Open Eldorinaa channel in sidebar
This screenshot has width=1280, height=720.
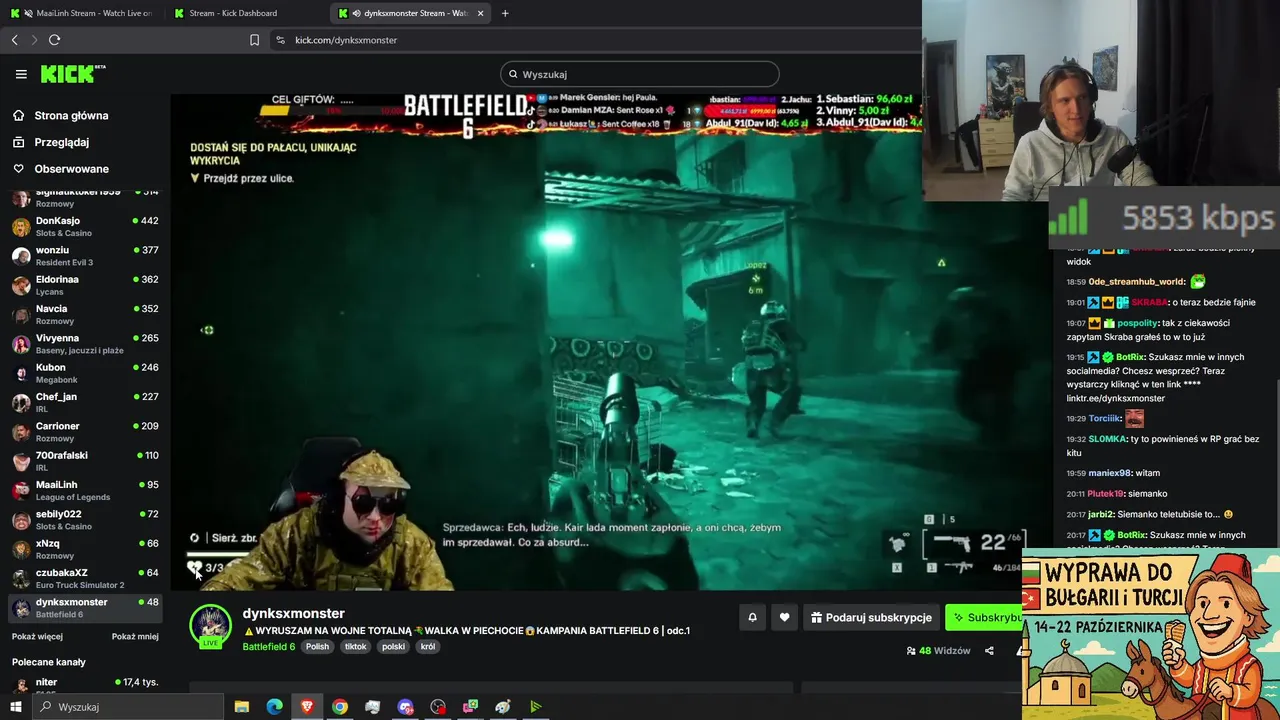(x=85, y=285)
